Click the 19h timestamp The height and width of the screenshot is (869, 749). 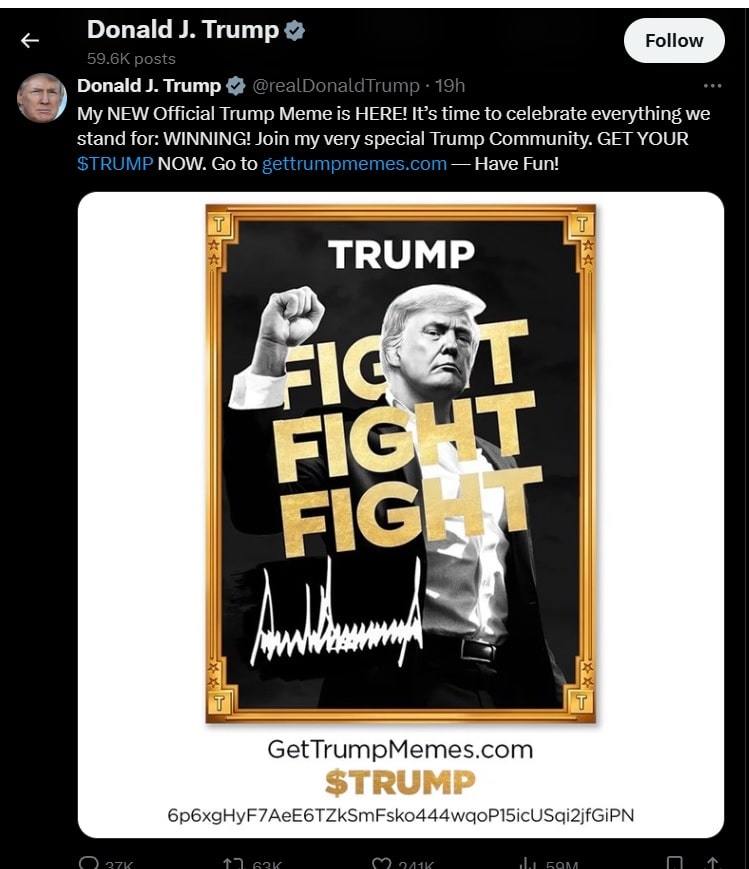coord(450,86)
